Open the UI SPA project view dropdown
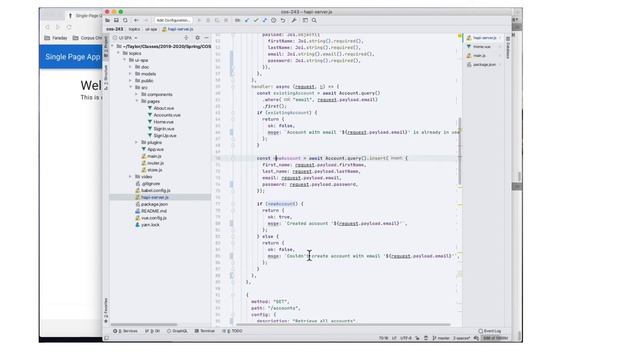This screenshot has width=640, height=360. click(x=126, y=38)
